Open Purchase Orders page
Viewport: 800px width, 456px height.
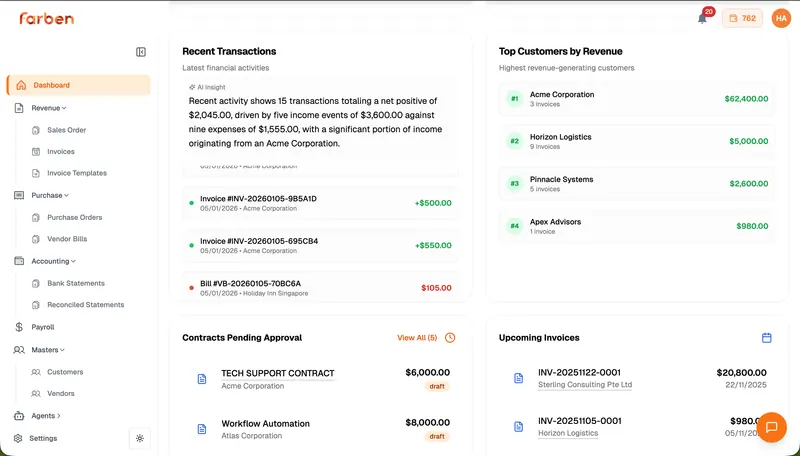pos(74,217)
